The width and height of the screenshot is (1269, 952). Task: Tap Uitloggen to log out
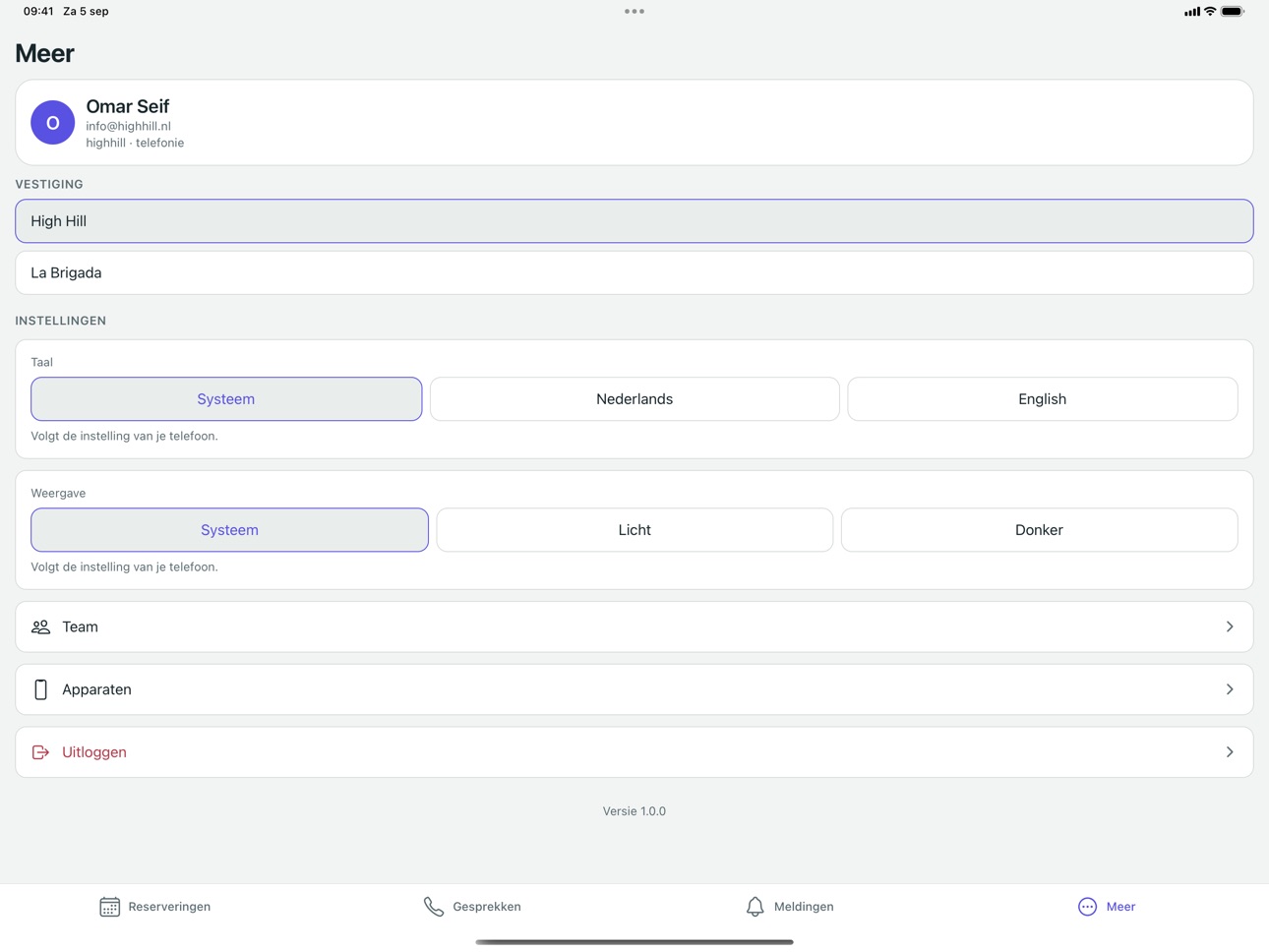(x=634, y=752)
